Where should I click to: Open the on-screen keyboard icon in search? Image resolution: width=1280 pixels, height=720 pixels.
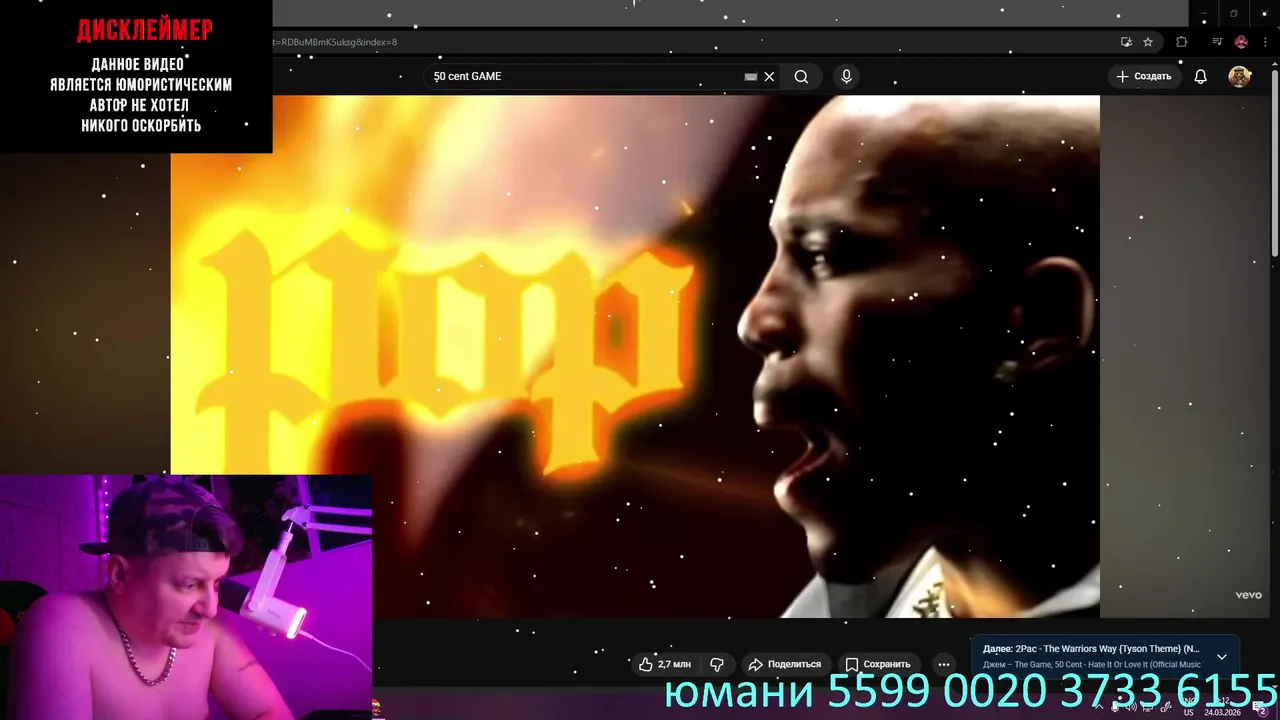(750, 77)
